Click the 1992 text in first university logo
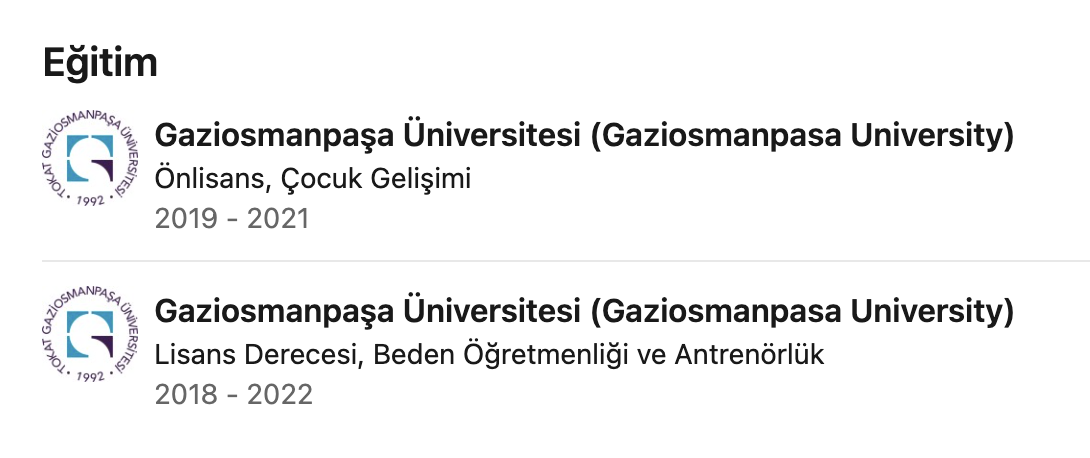This screenshot has height=458, width=1090. 90,200
